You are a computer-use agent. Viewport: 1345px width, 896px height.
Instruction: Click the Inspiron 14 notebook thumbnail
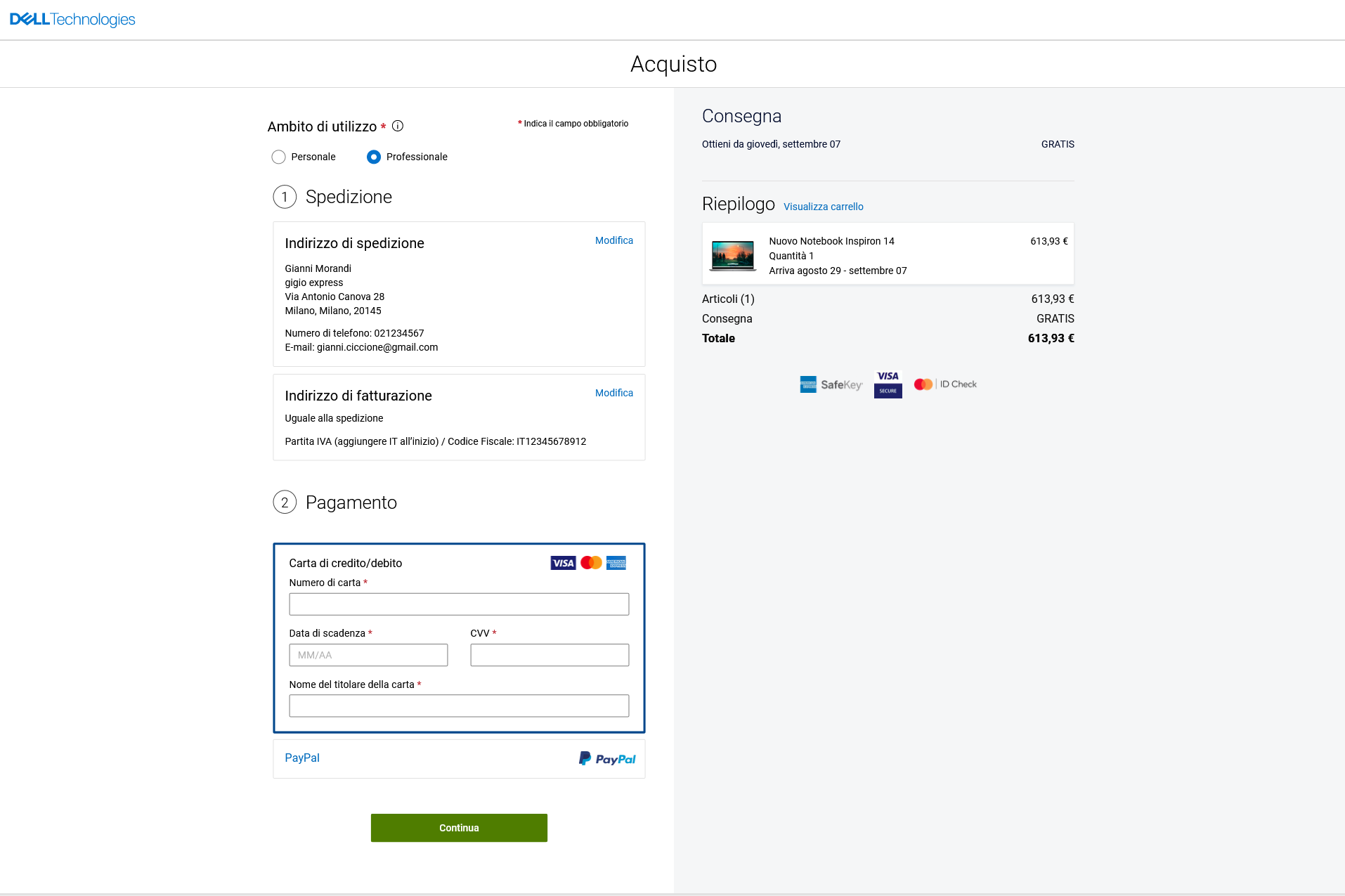click(732, 255)
